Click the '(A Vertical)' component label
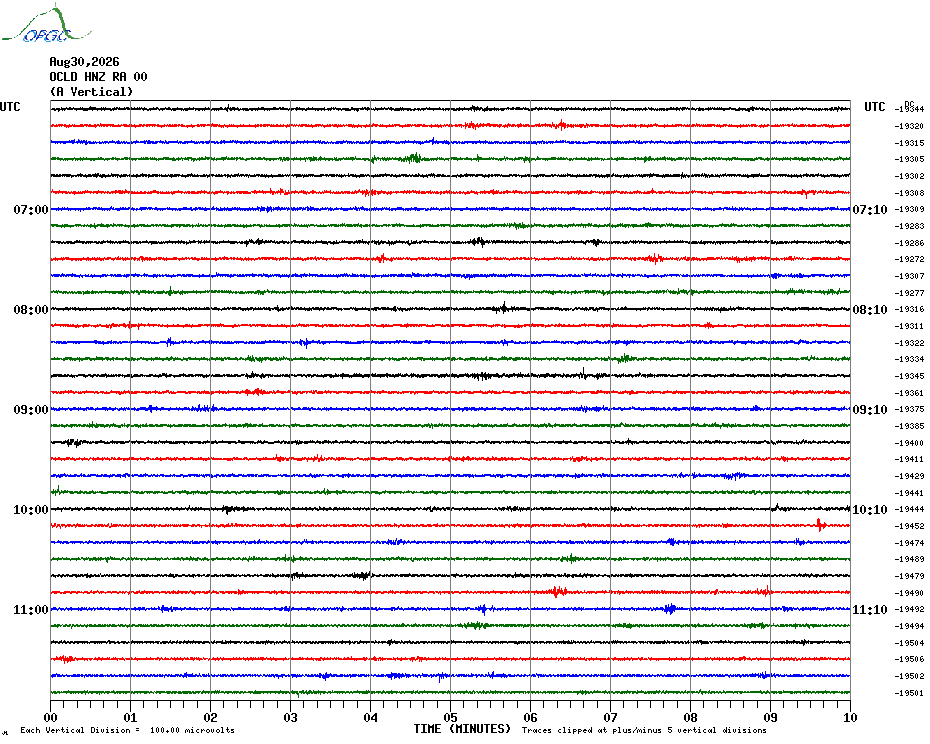 (x=91, y=92)
